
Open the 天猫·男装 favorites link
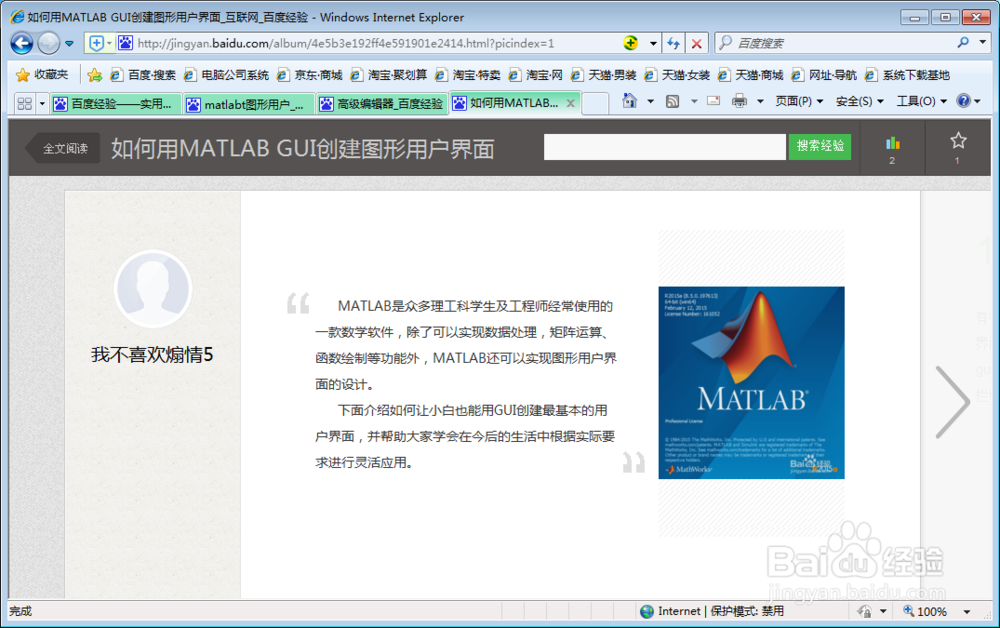coord(603,75)
